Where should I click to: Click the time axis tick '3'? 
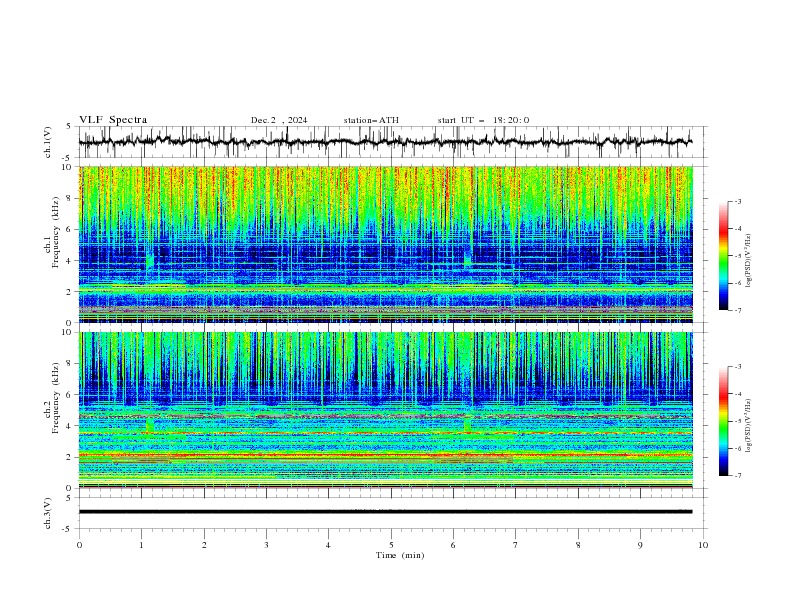click(266, 545)
